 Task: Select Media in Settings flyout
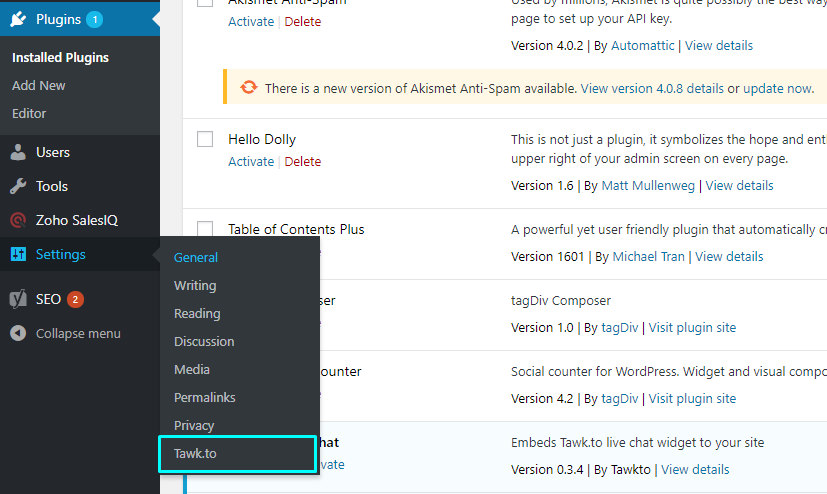[x=192, y=369]
